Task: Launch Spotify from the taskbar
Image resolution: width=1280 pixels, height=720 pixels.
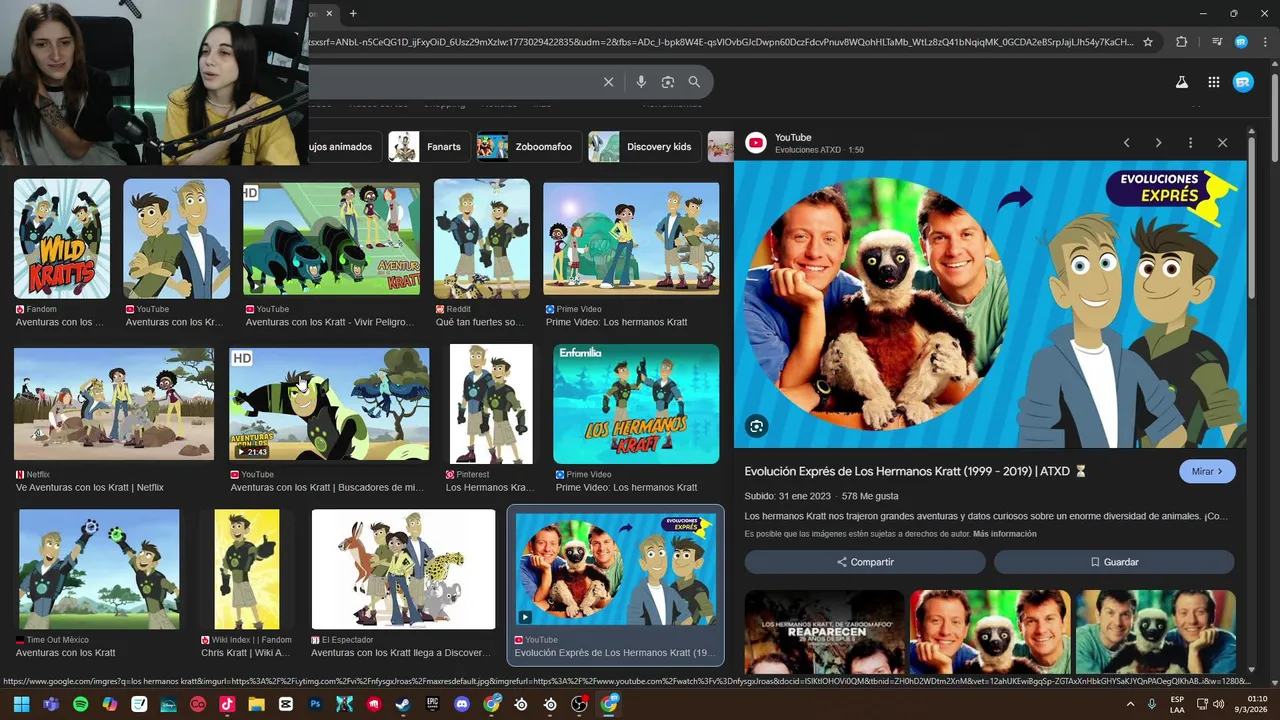Action: pos(80,704)
